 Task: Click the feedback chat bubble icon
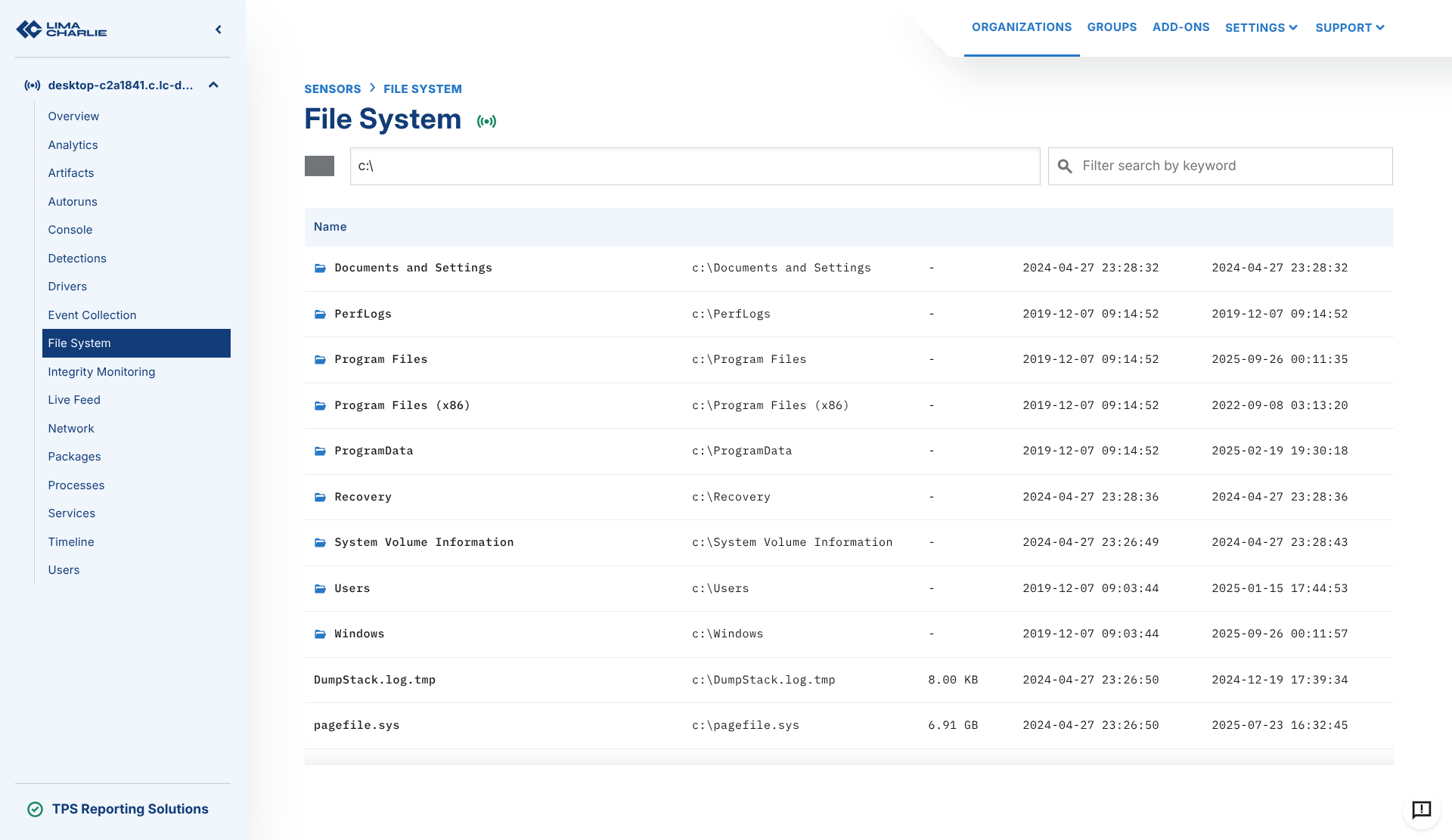[x=1421, y=810]
